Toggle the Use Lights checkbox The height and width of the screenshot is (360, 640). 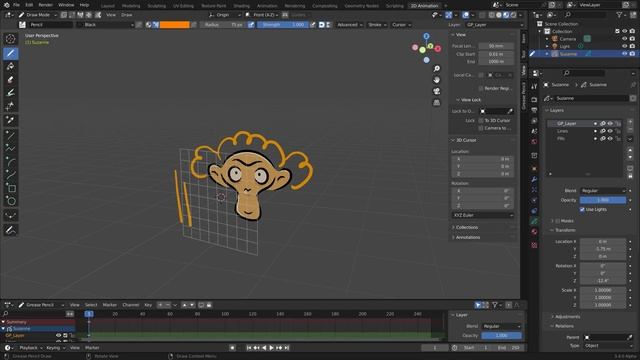coord(582,209)
